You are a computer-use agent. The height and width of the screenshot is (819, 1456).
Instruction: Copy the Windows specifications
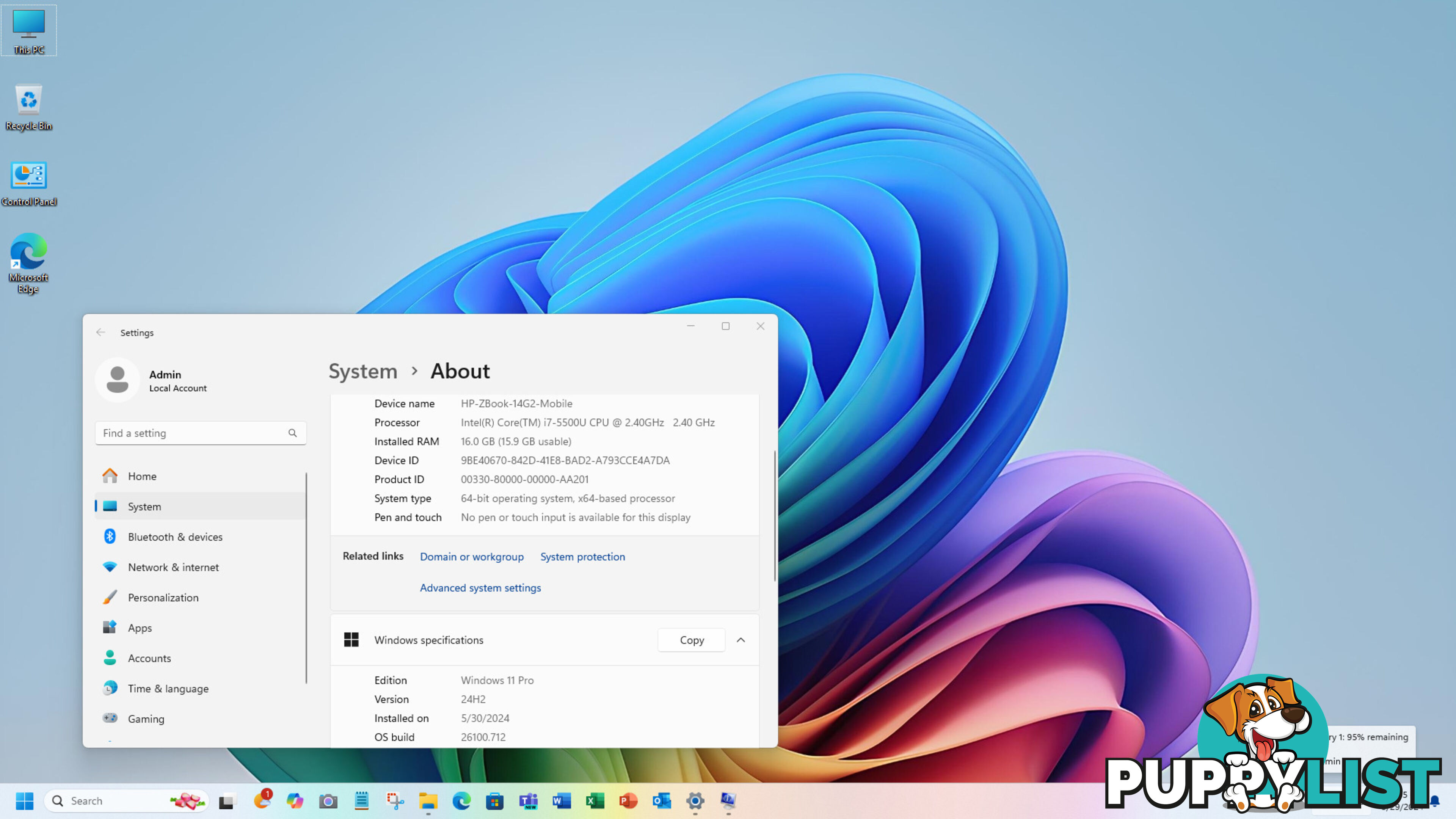691,640
